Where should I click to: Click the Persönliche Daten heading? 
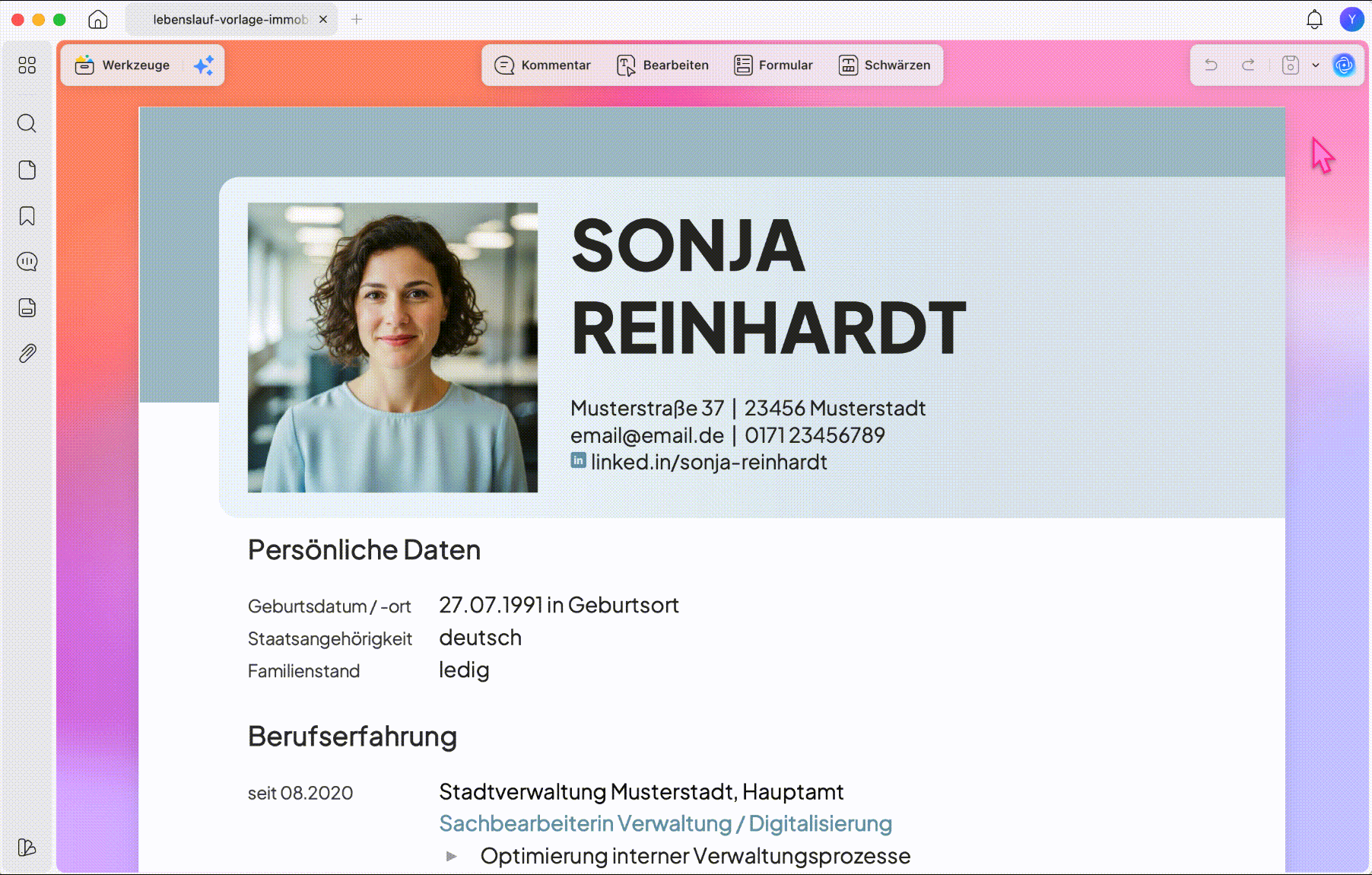364,550
